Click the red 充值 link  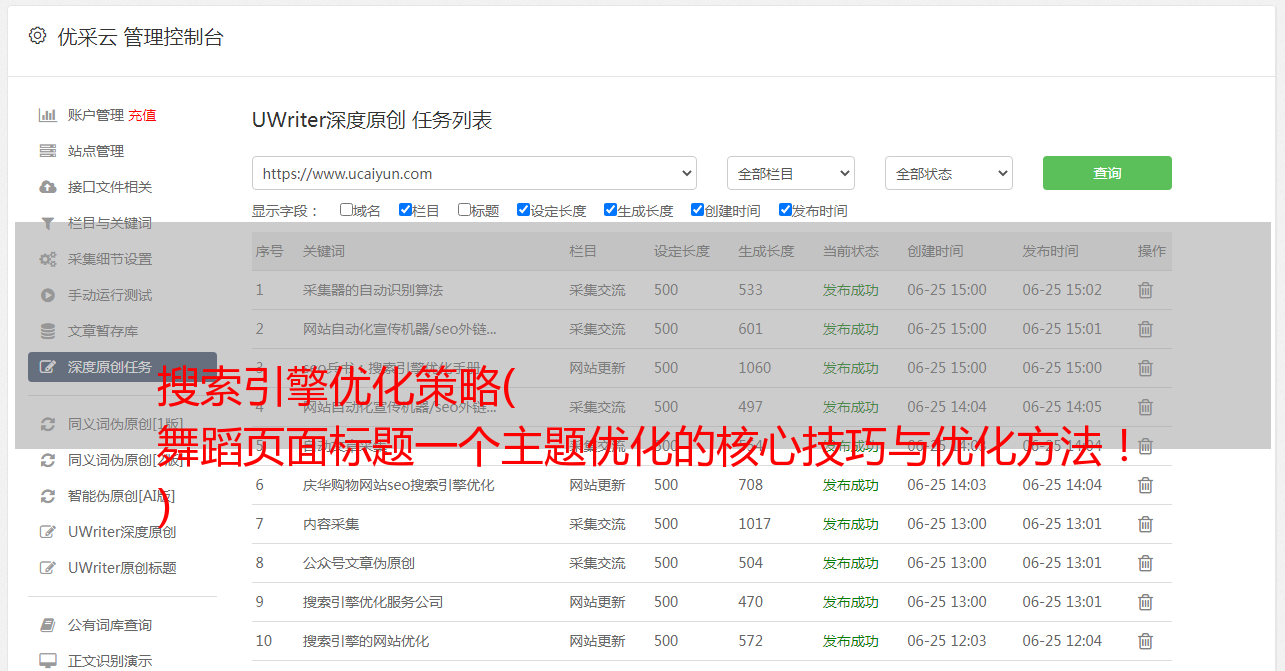point(142,115)
